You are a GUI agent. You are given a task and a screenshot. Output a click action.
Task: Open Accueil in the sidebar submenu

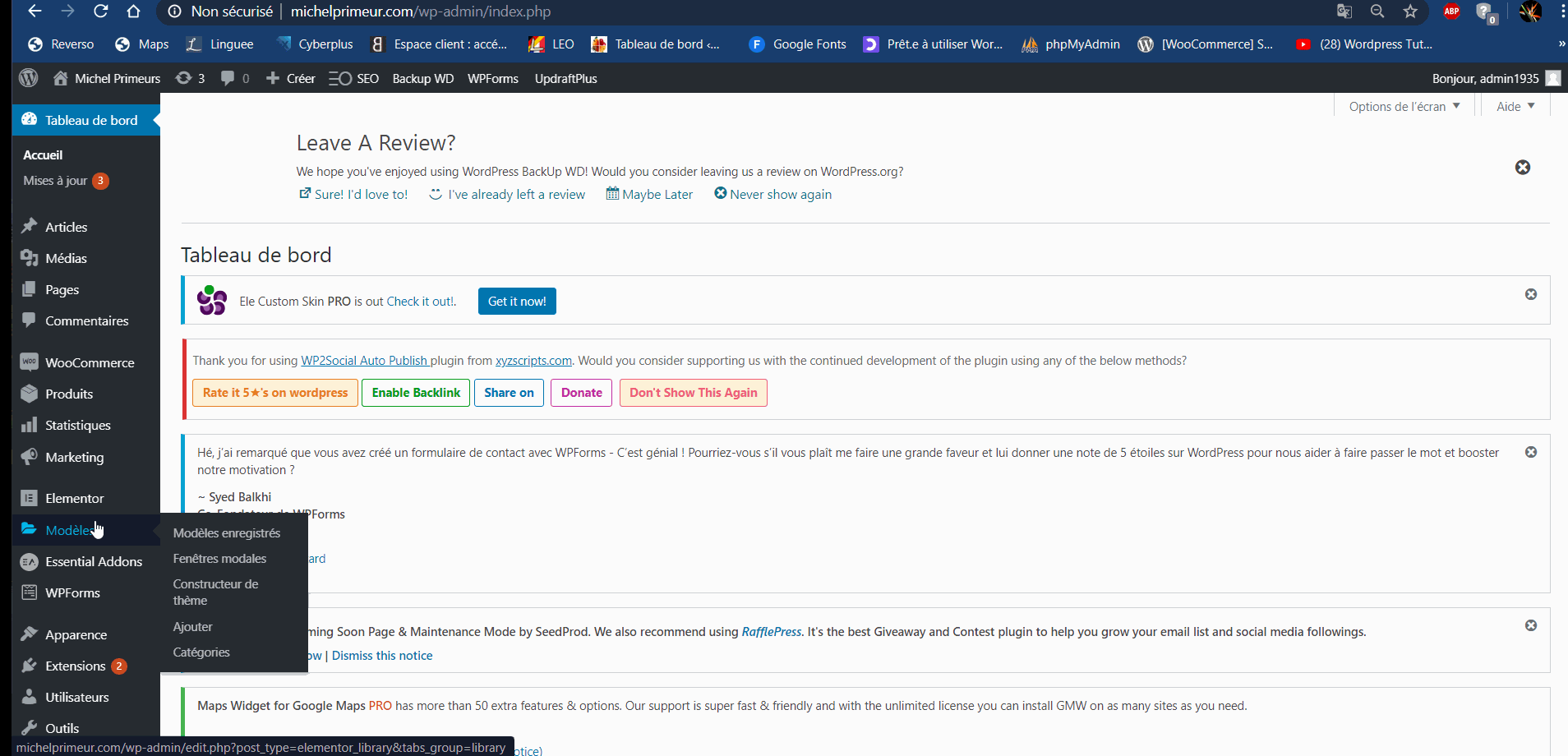pyautogui.click(x=43, y=154)
